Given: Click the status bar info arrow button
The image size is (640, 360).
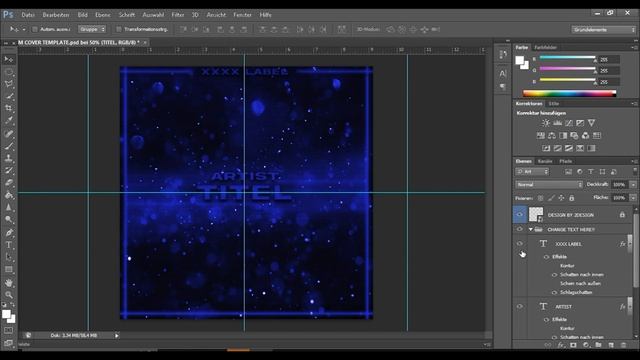Looking at the screenshot, I should pyautogui.click(x=116, y=336).
